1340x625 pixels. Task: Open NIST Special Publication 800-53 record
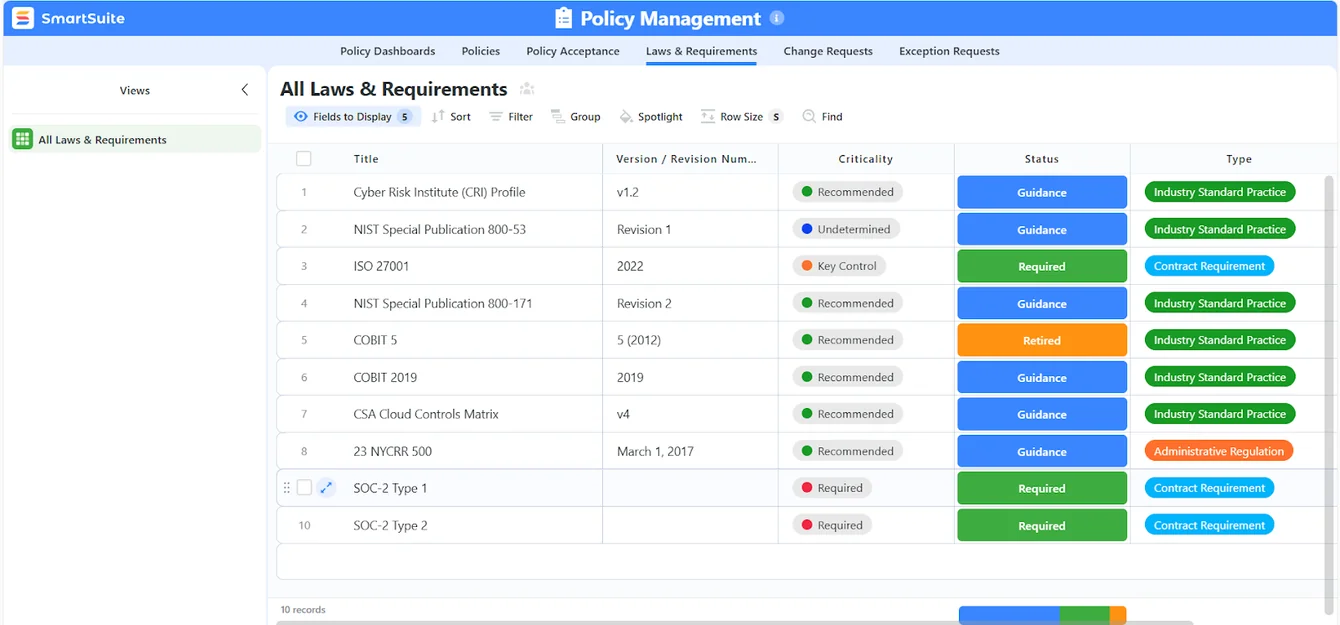(439, 229)
